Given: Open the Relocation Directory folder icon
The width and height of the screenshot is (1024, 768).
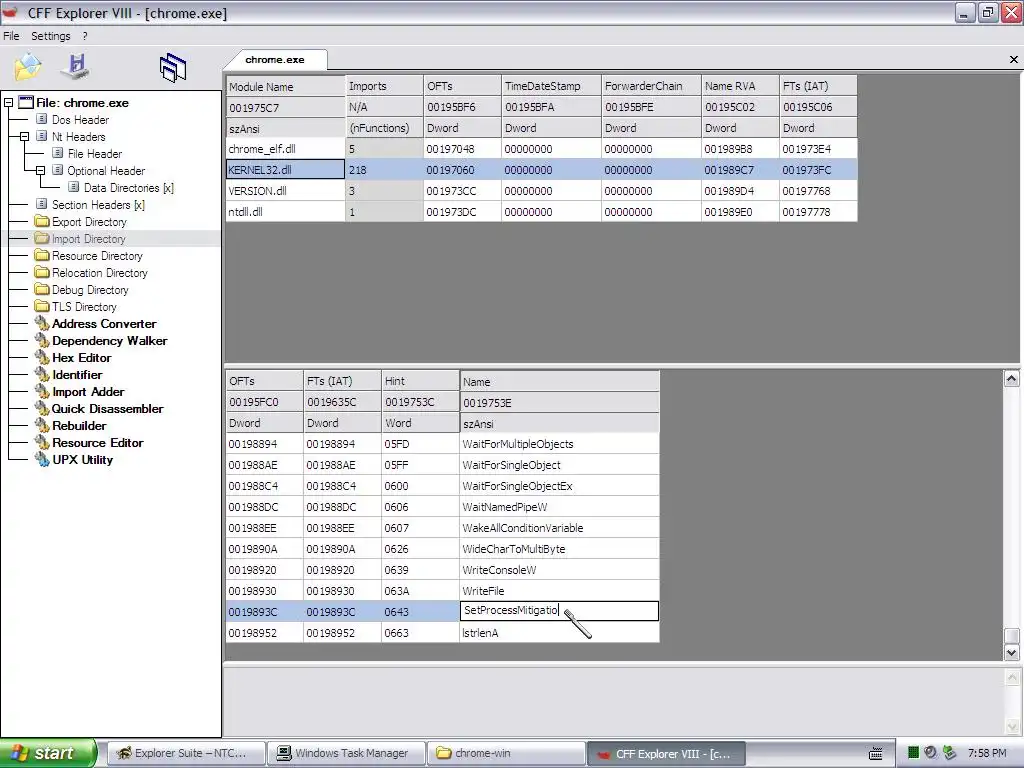Looking at the screenshot, I should coord(42,272).
